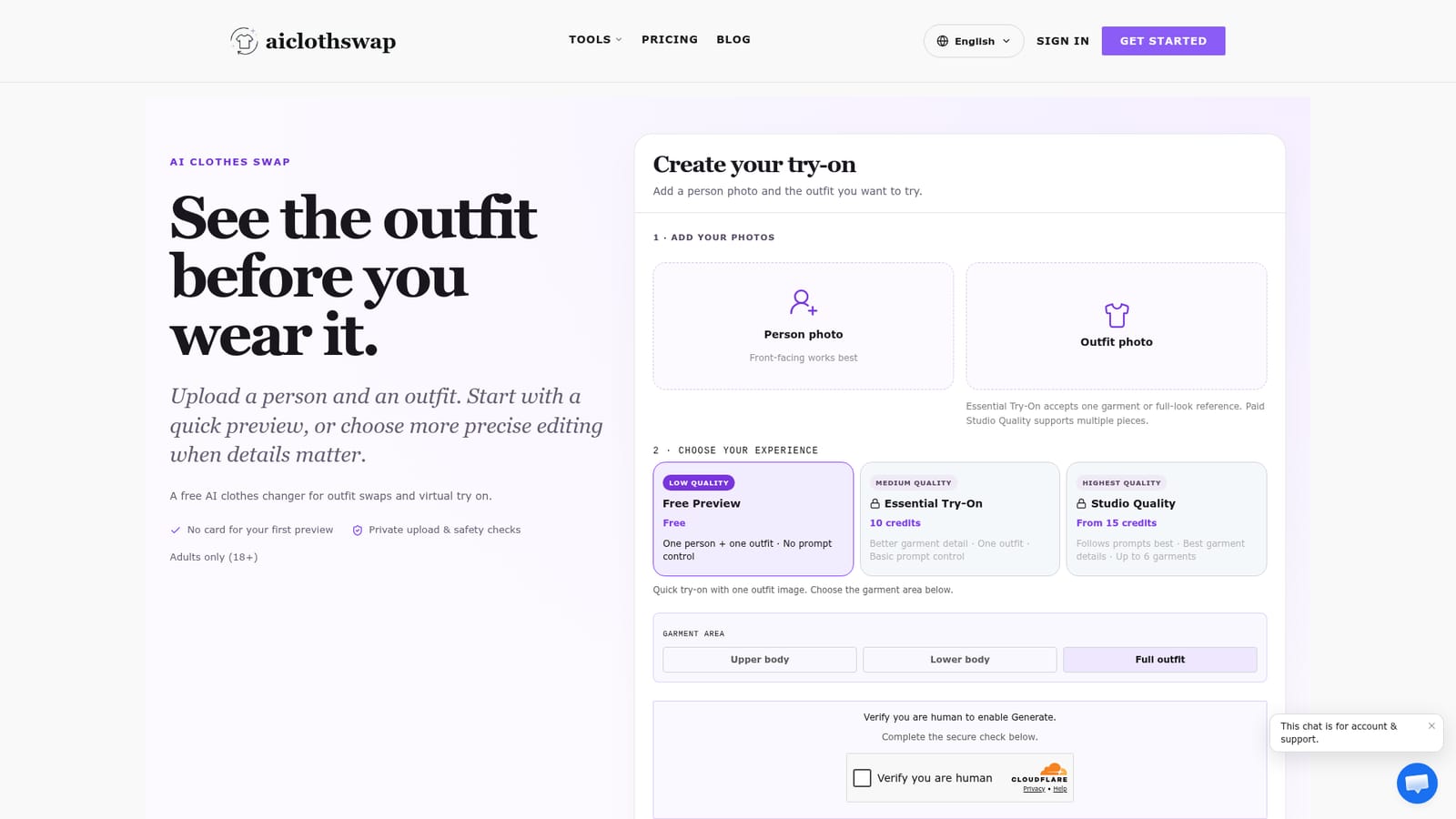The image size is (1456, 819).
Task: Click the lock icon on Essential Try-On
Action: 875,503
